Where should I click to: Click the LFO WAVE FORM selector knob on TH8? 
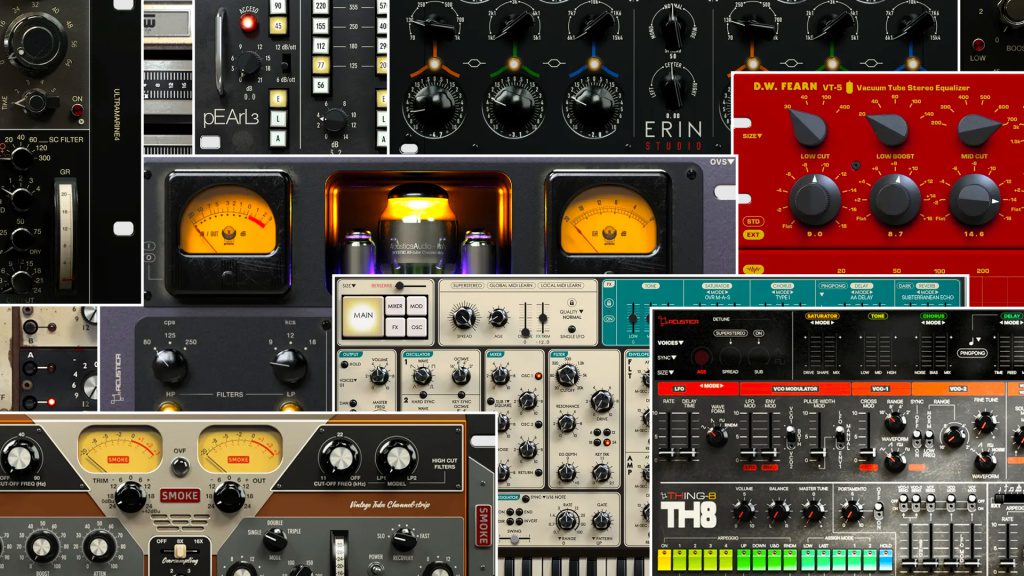click(717, 435)
